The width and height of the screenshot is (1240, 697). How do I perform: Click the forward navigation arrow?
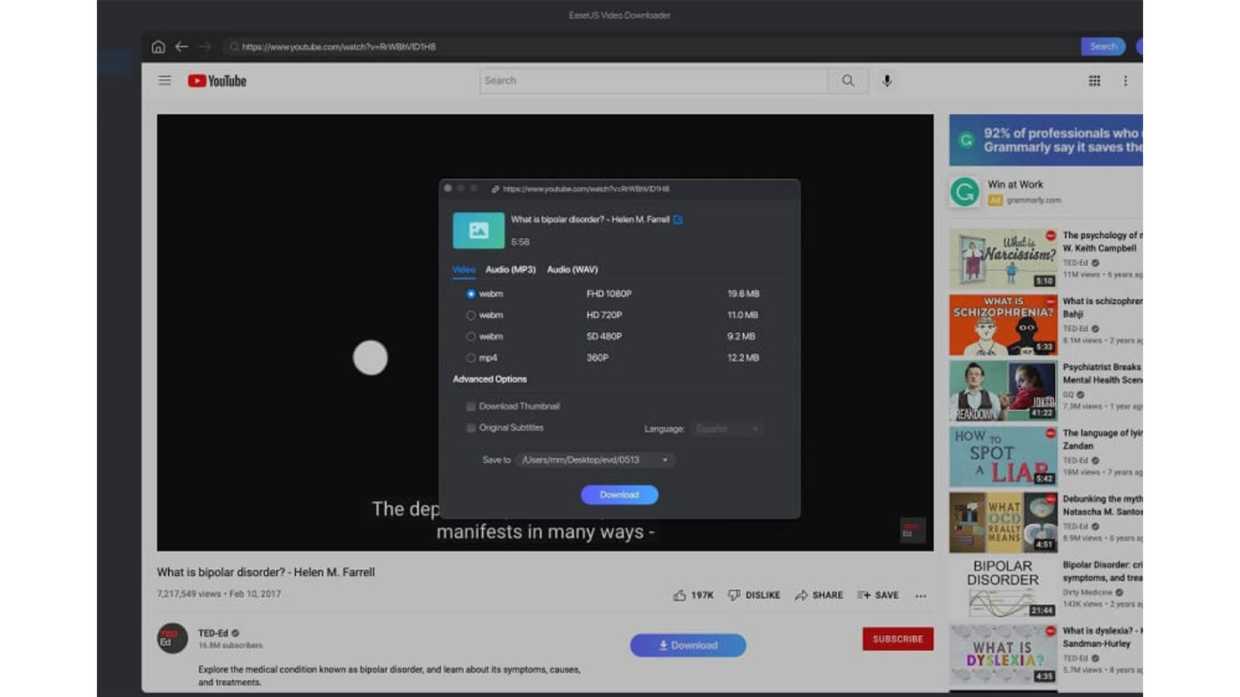coord(206,46)
